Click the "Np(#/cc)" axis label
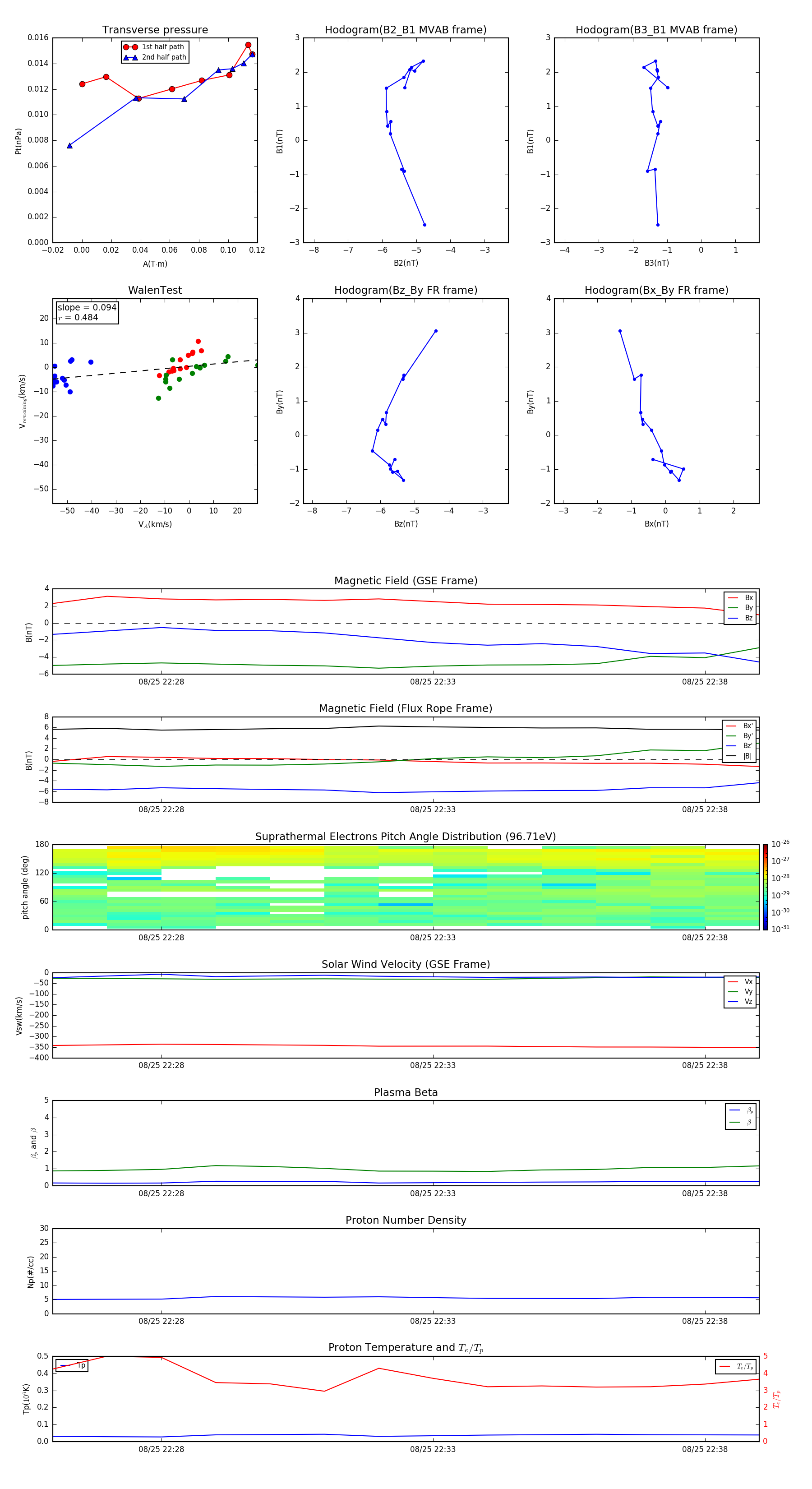The width and height of the screenshot is (812, 1489). point(31,1272)
